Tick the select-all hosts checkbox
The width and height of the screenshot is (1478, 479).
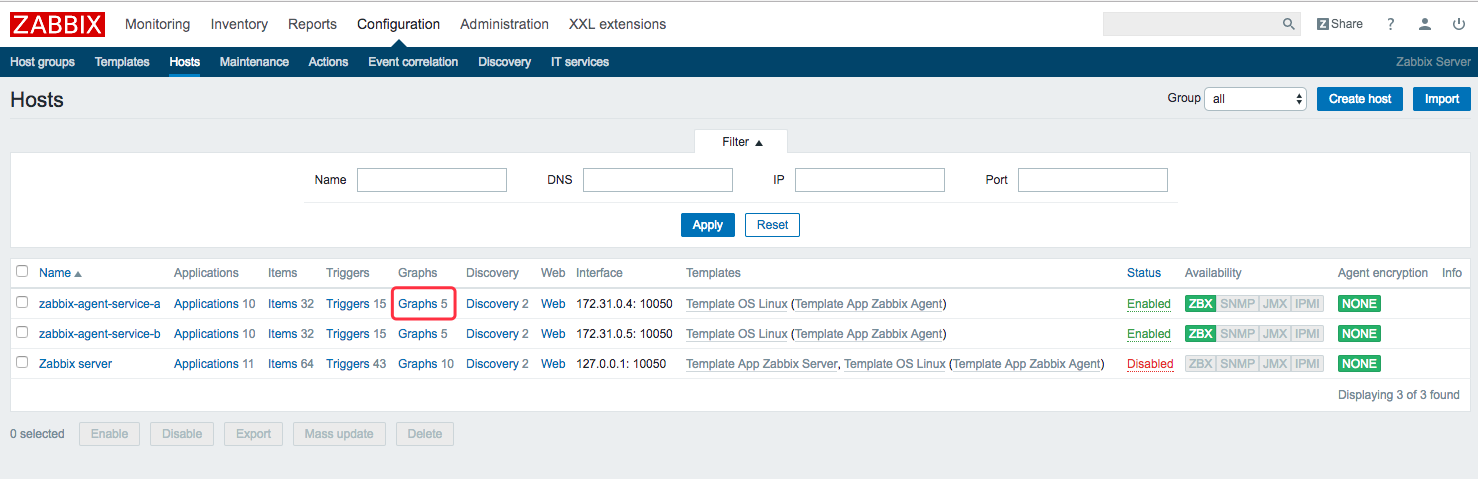click(22, 271)
